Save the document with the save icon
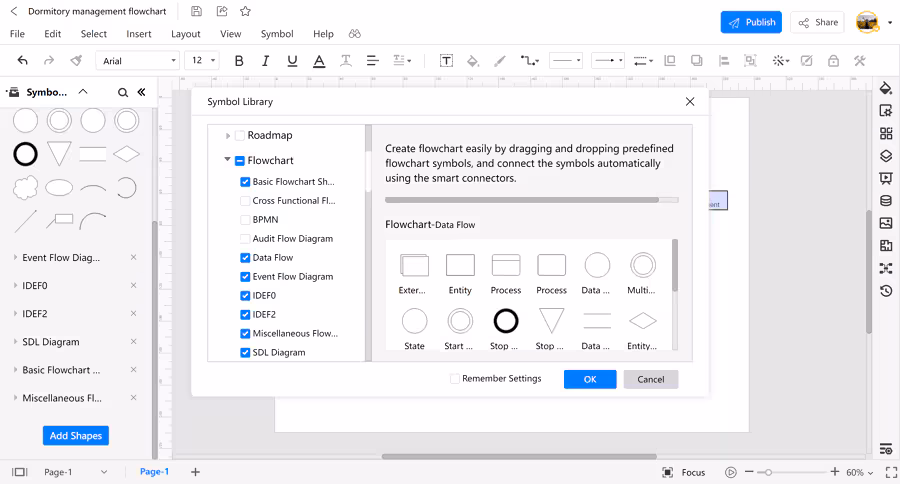The width and height of the screenshot is (900, 484). coord(196,11)
